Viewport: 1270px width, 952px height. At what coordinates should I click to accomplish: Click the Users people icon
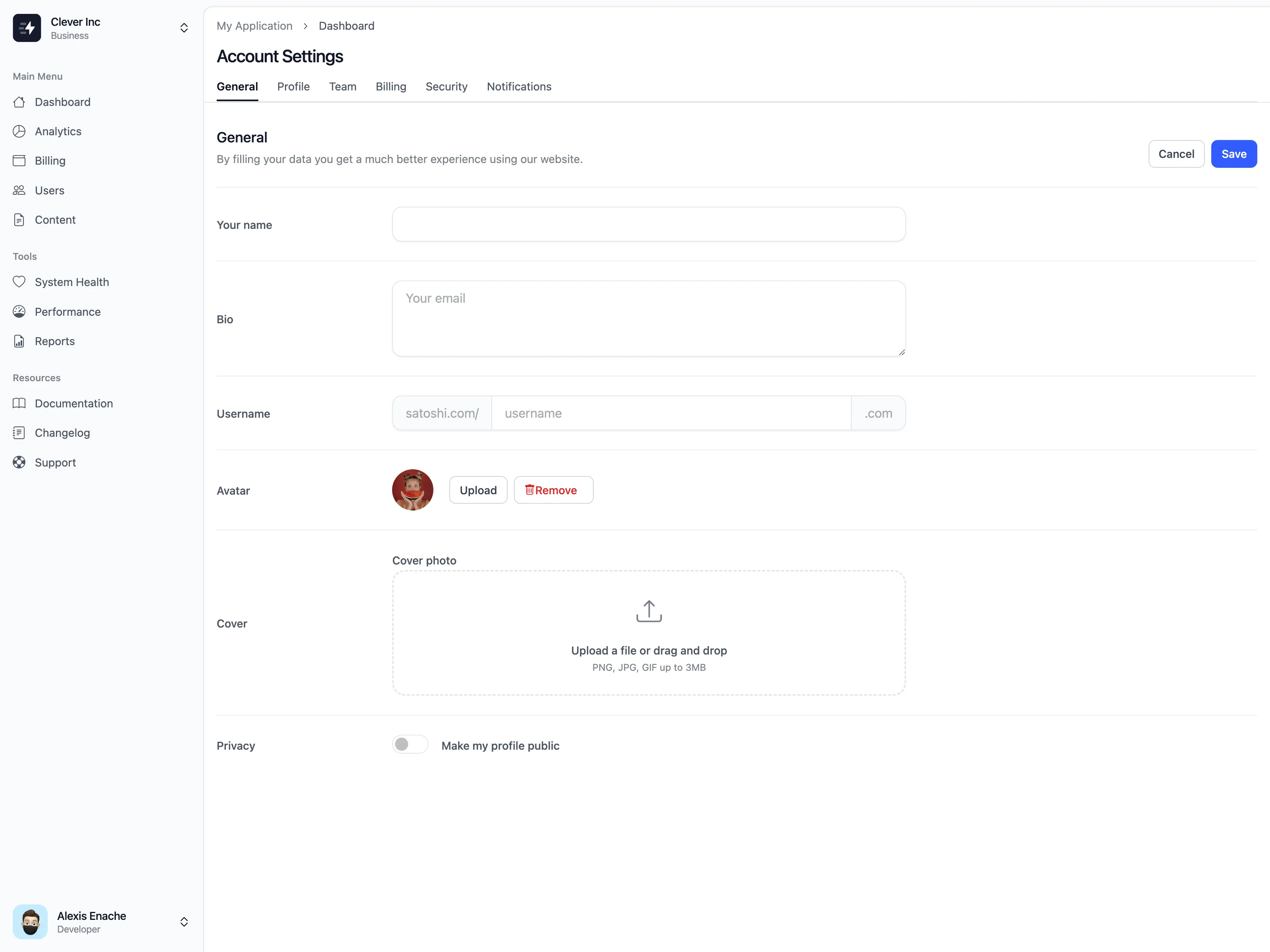point(19,190)
